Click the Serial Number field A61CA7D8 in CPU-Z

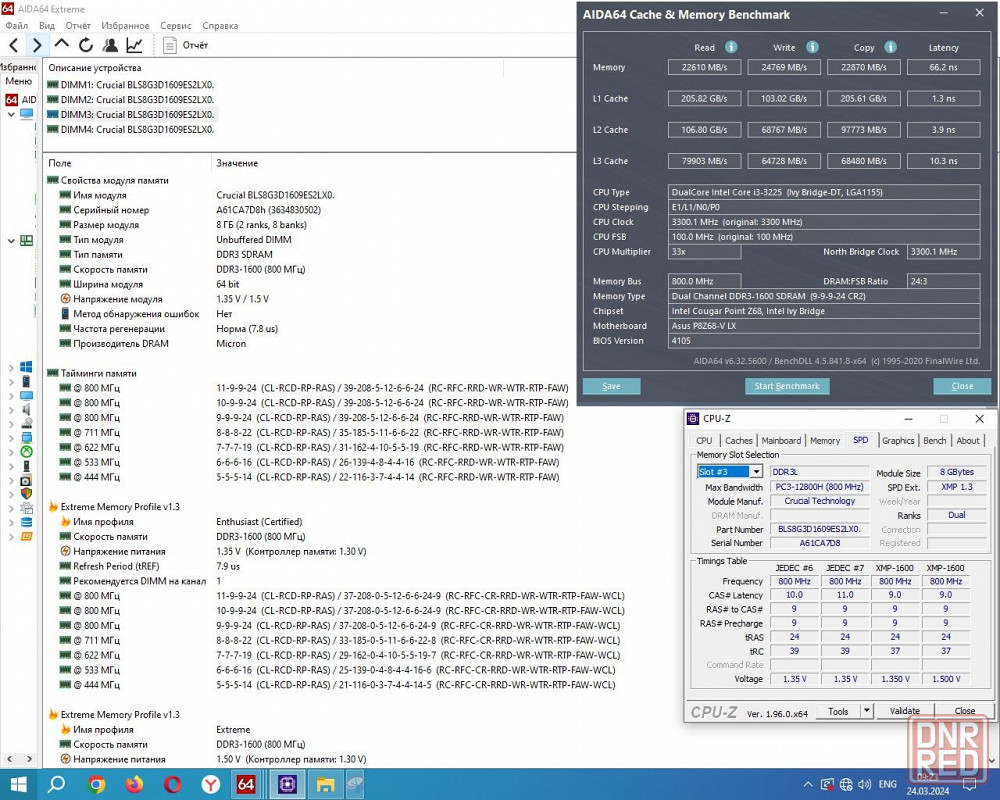(820, 543)
